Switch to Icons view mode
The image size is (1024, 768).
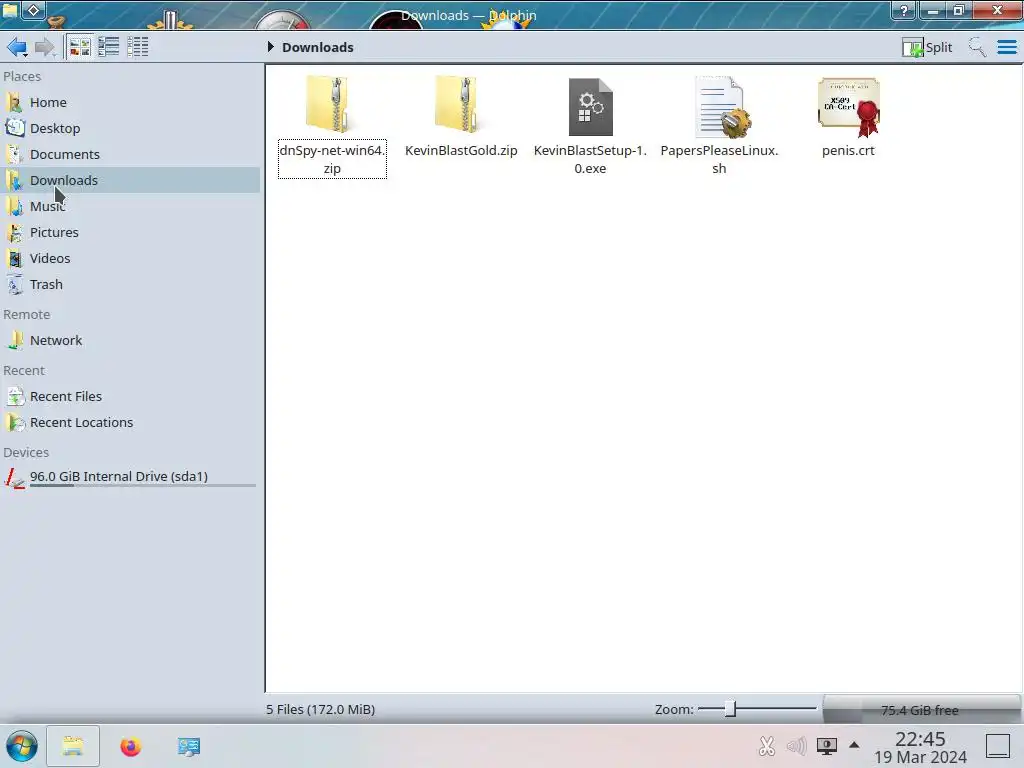tap(80, 47)
